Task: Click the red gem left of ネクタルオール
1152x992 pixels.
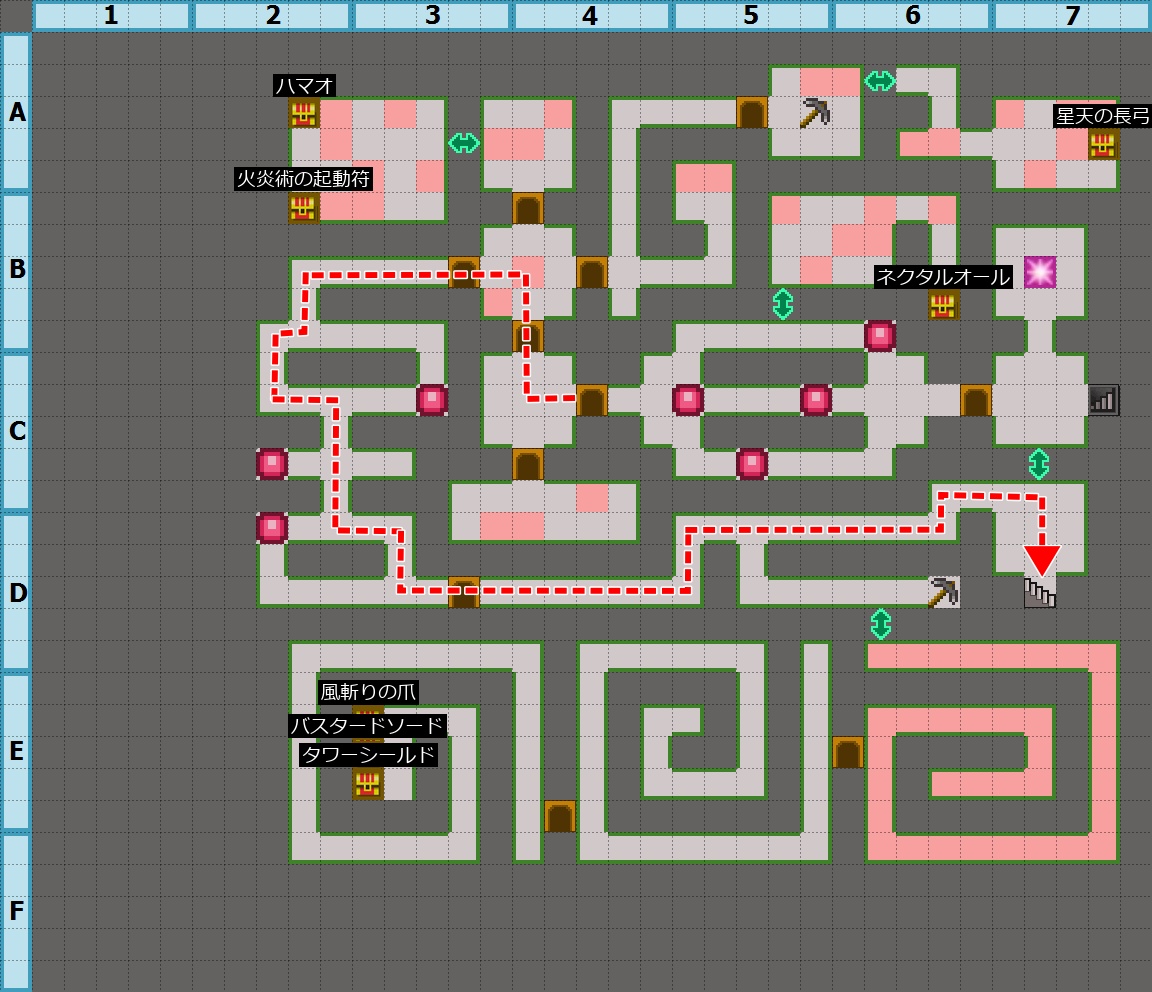Action: [x=880, y=336]
